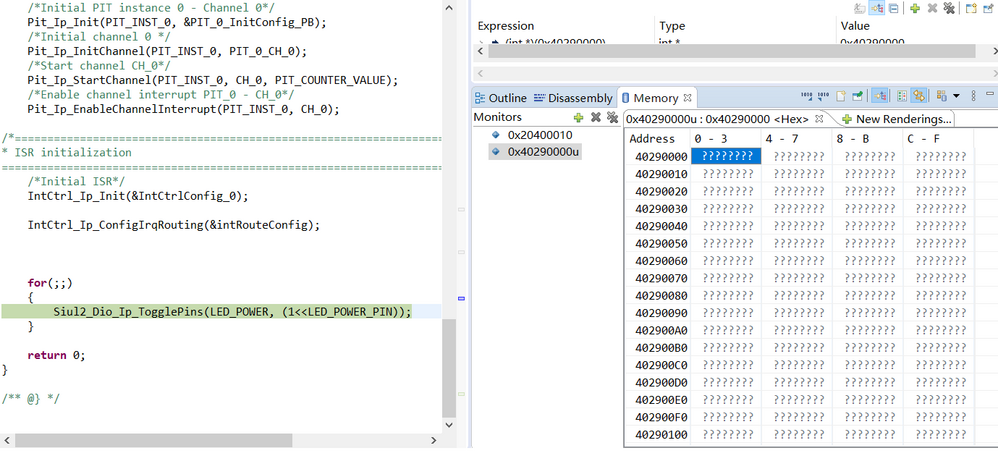Toggle Memory Monitors pane visibility

point(880,95)
